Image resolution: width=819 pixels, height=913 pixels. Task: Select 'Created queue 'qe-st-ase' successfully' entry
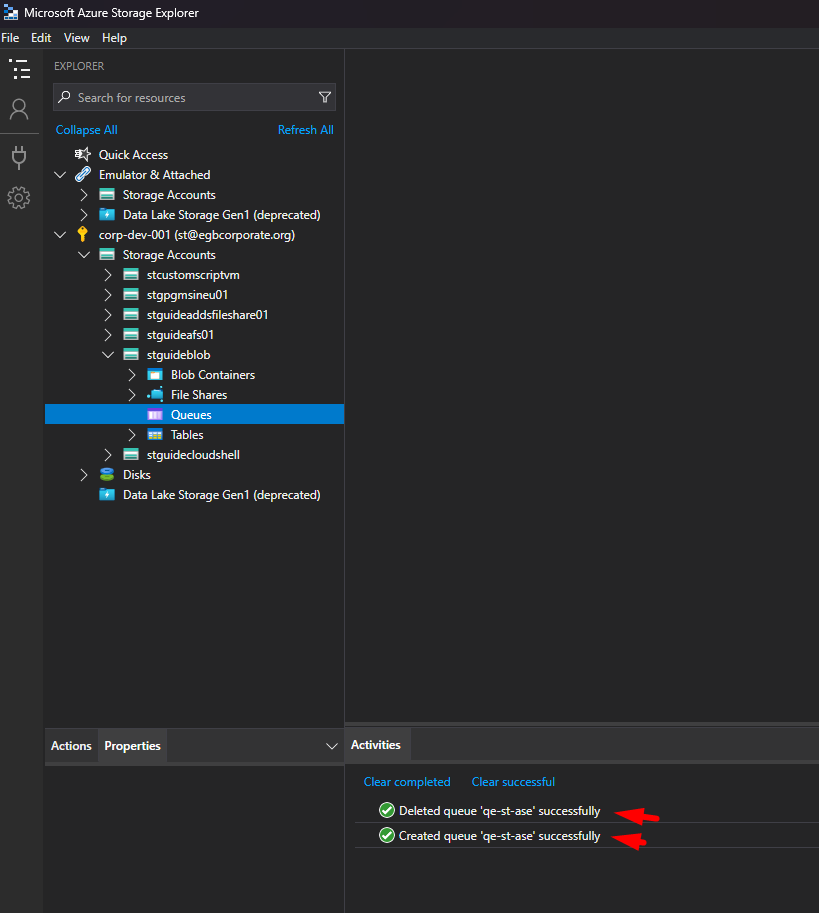pos(499,836)
